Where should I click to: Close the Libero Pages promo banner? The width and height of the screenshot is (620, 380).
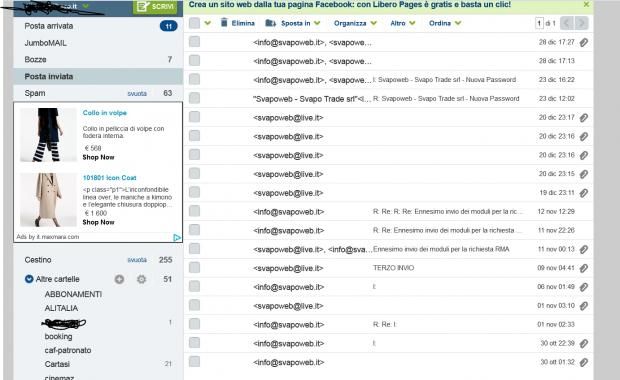coord(586,4)
